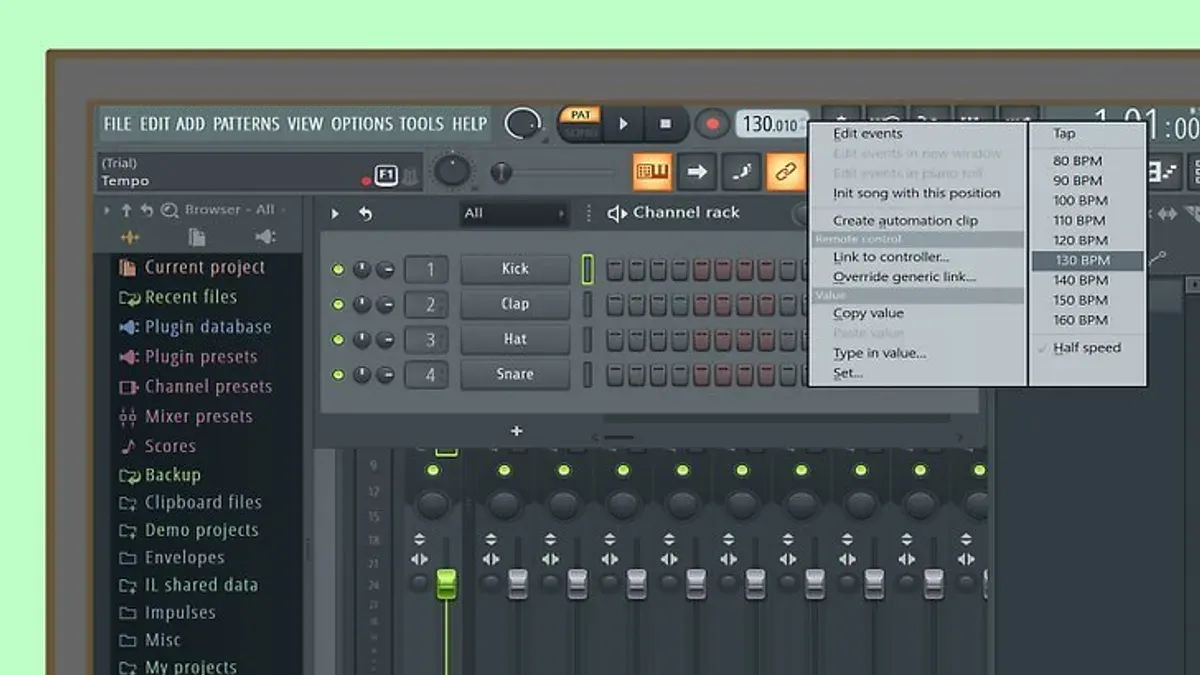Image resolution: width=1200 pixels, height=675 pixels.
Task: Mute the Snare channel green light
Action: click(338, 375)
